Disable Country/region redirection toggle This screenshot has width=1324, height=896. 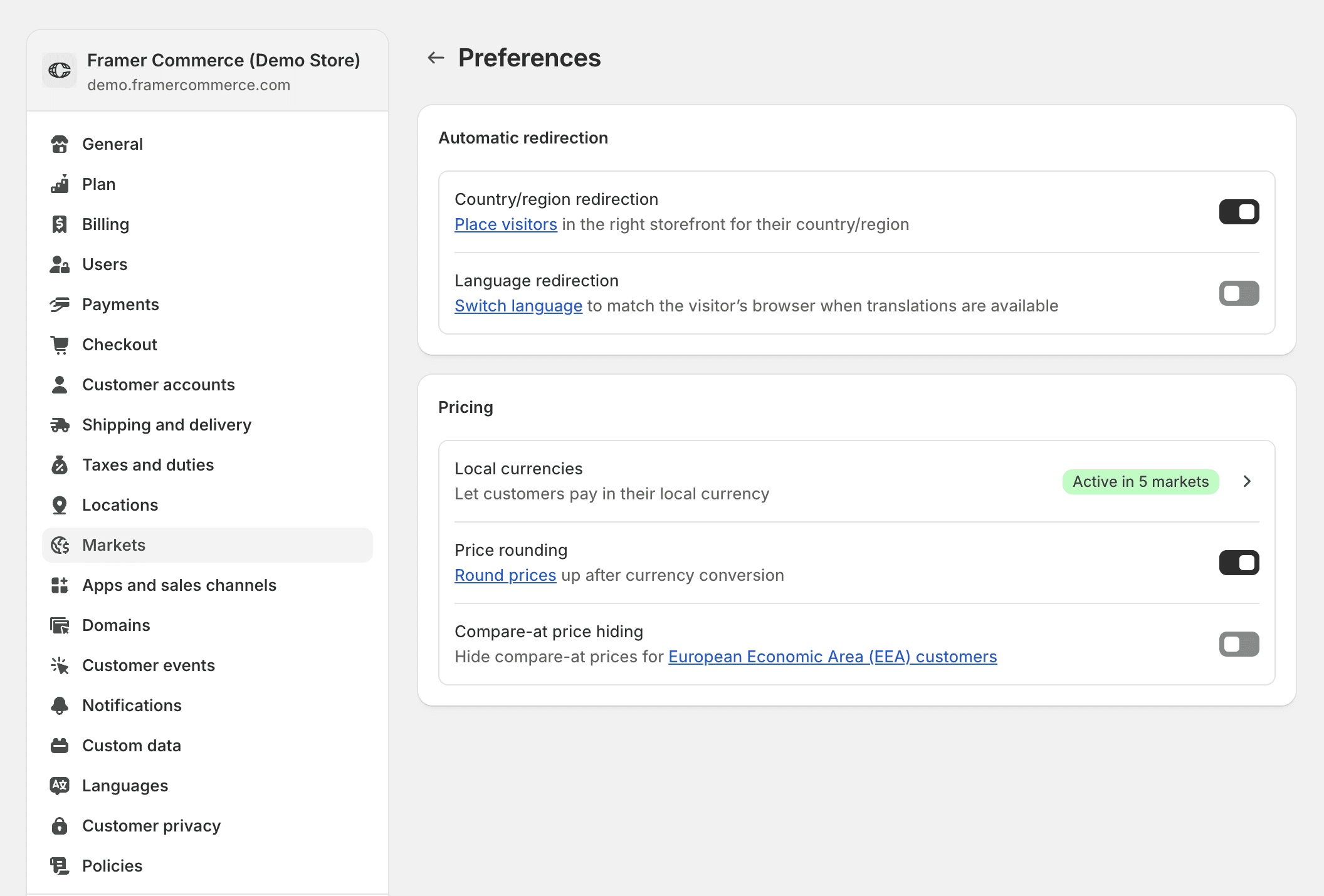1239,212
